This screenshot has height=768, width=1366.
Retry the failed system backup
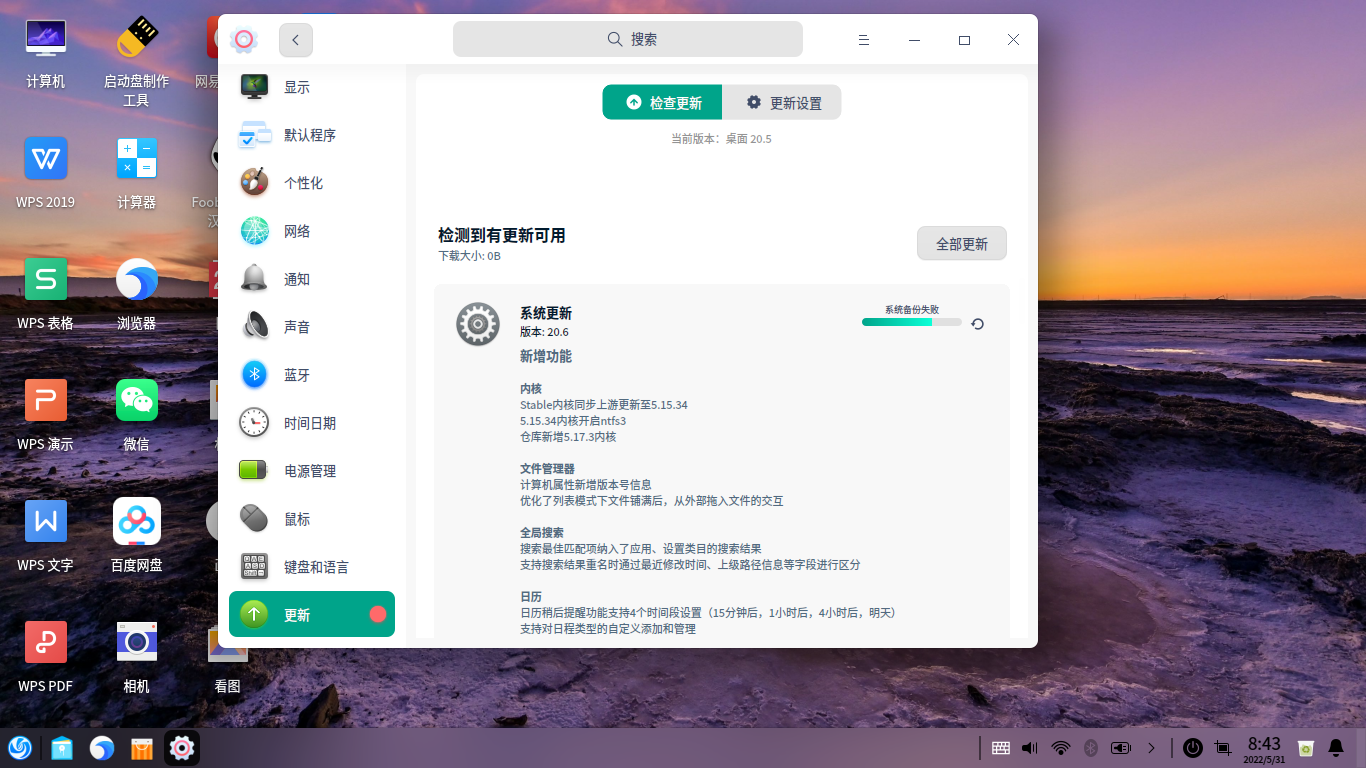(977, 324)
